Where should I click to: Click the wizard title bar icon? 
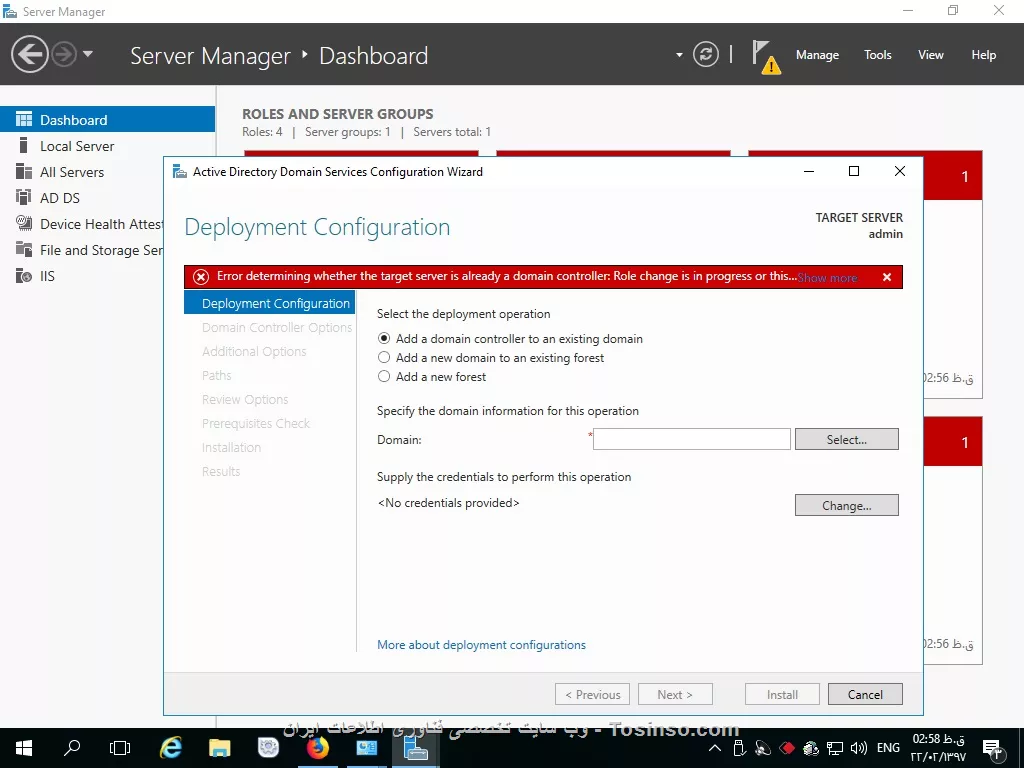(x=180, y=171)
